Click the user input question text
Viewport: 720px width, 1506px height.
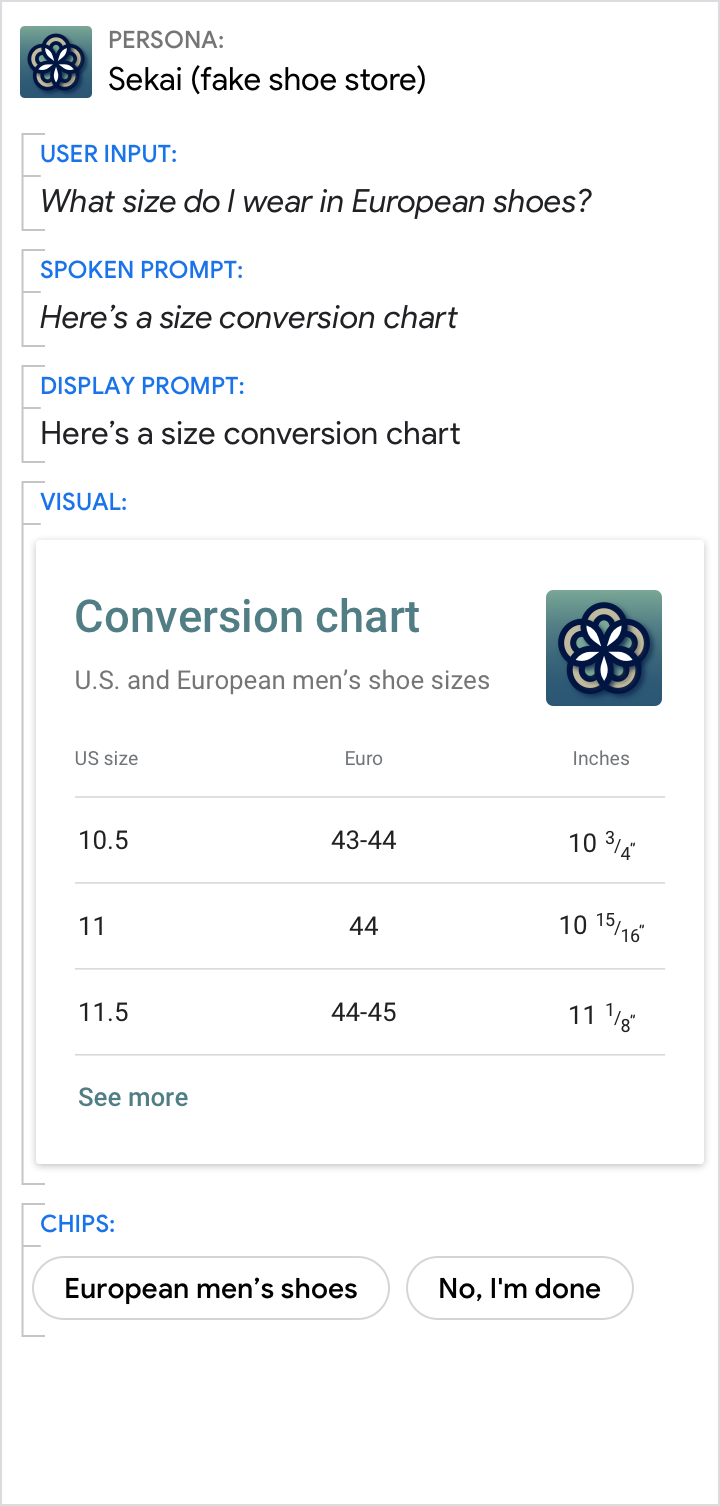coord(316,202)
